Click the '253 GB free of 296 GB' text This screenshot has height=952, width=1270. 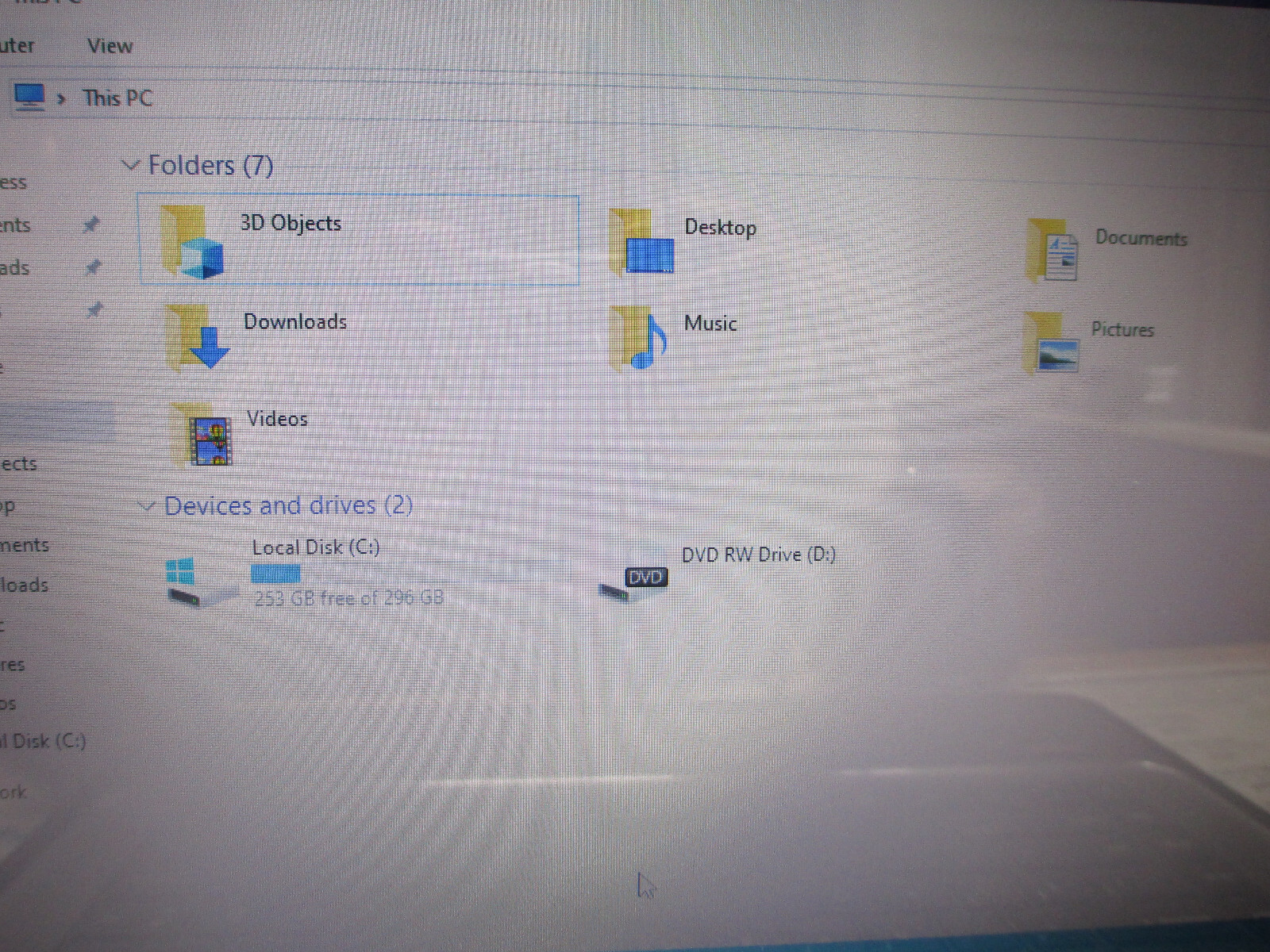349,597
